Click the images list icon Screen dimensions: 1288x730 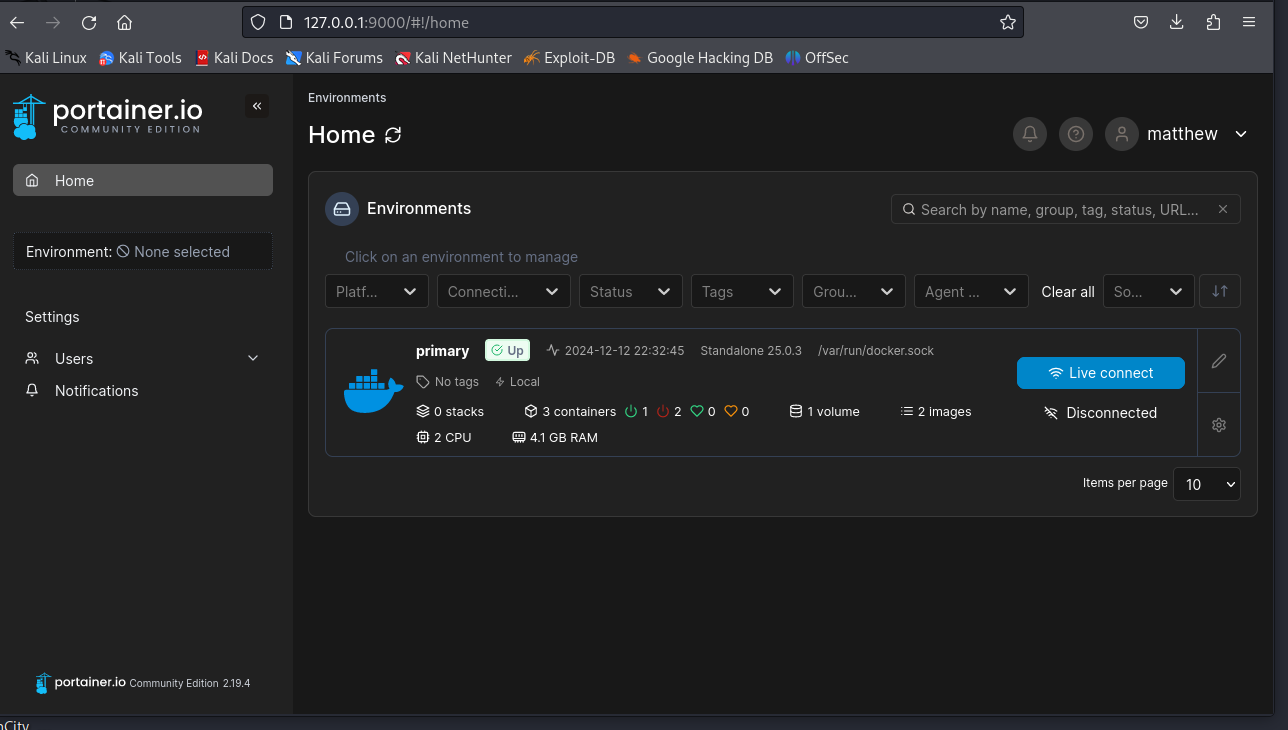point(907,411)
